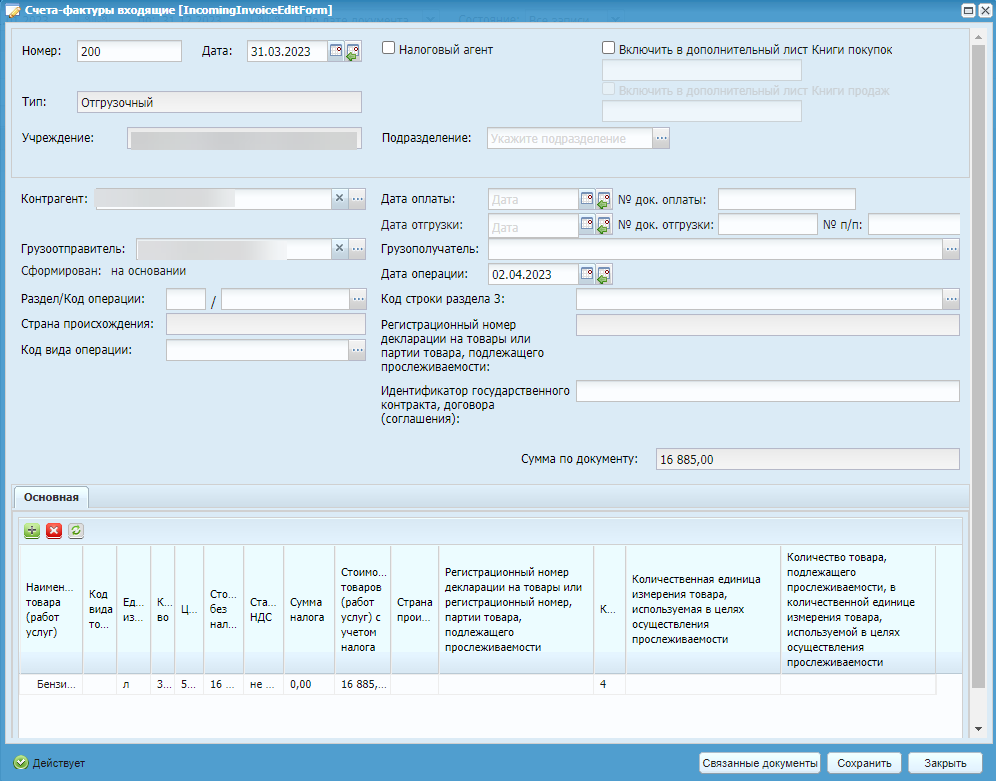Image resolution: width=996 pixels, height=781 pixels.
Task: Click the Тип field Отгрузочный
Action: pos(219,102)
